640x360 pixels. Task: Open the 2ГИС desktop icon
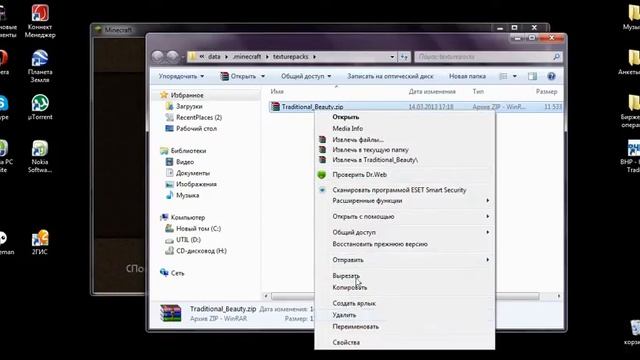pyautogui.click(x=40, y=242)
